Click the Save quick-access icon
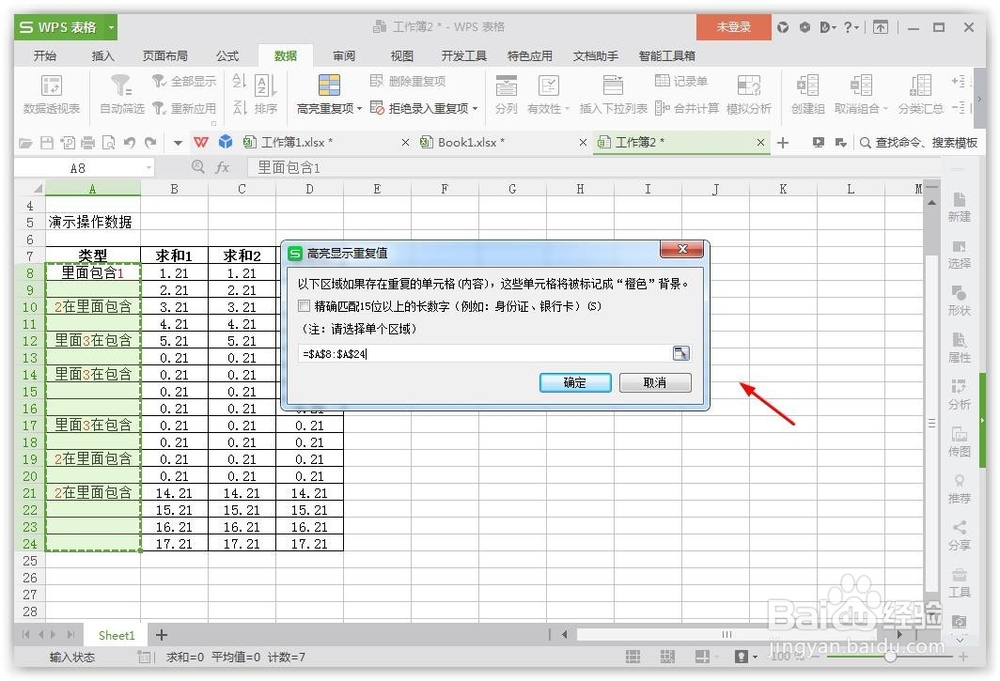 point(47,143)
